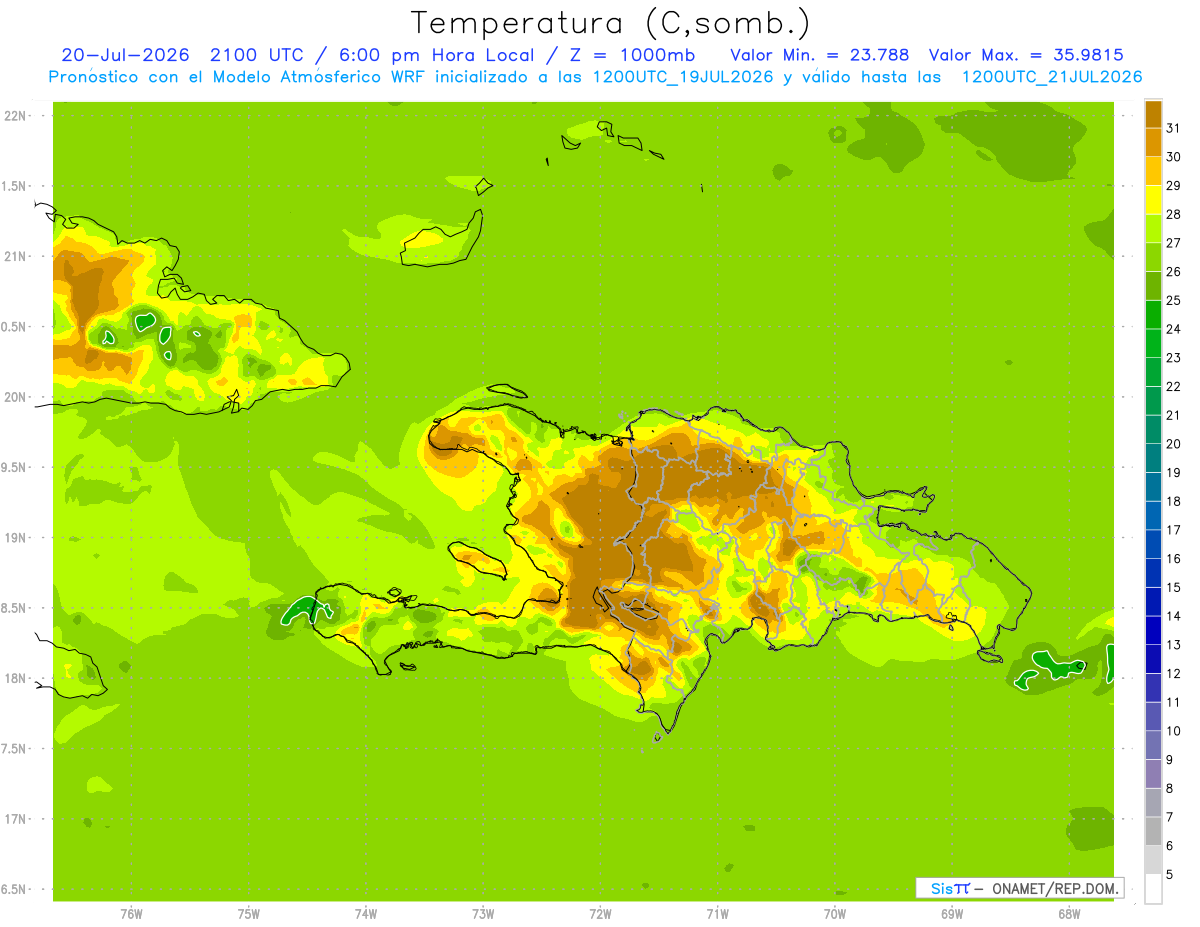Viewport: 1200px width, 927px height.
Task: Click the 'ONAMET/REP.DOM.' credit label
Action: (1054, 888)
